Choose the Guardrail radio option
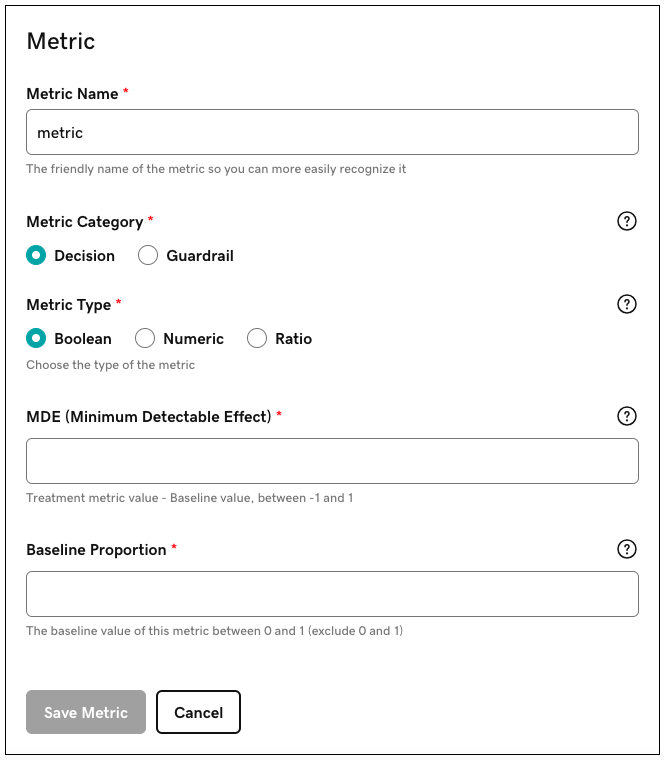Image resolution: width=664 pixels, height=760 pixels. pos(148,255)
